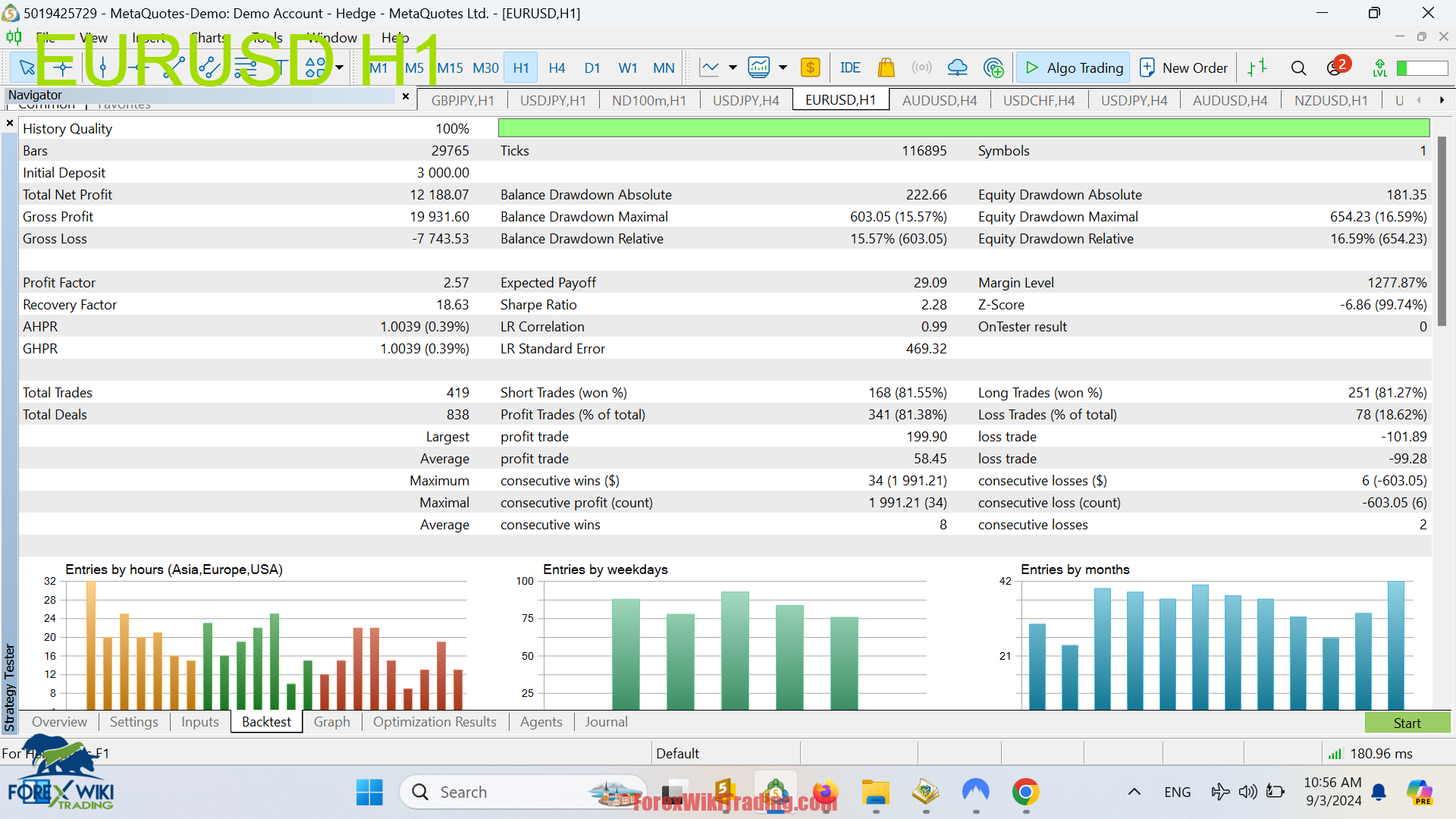
Task: Select the D1 timeframe button
Action: coord(592,68)
